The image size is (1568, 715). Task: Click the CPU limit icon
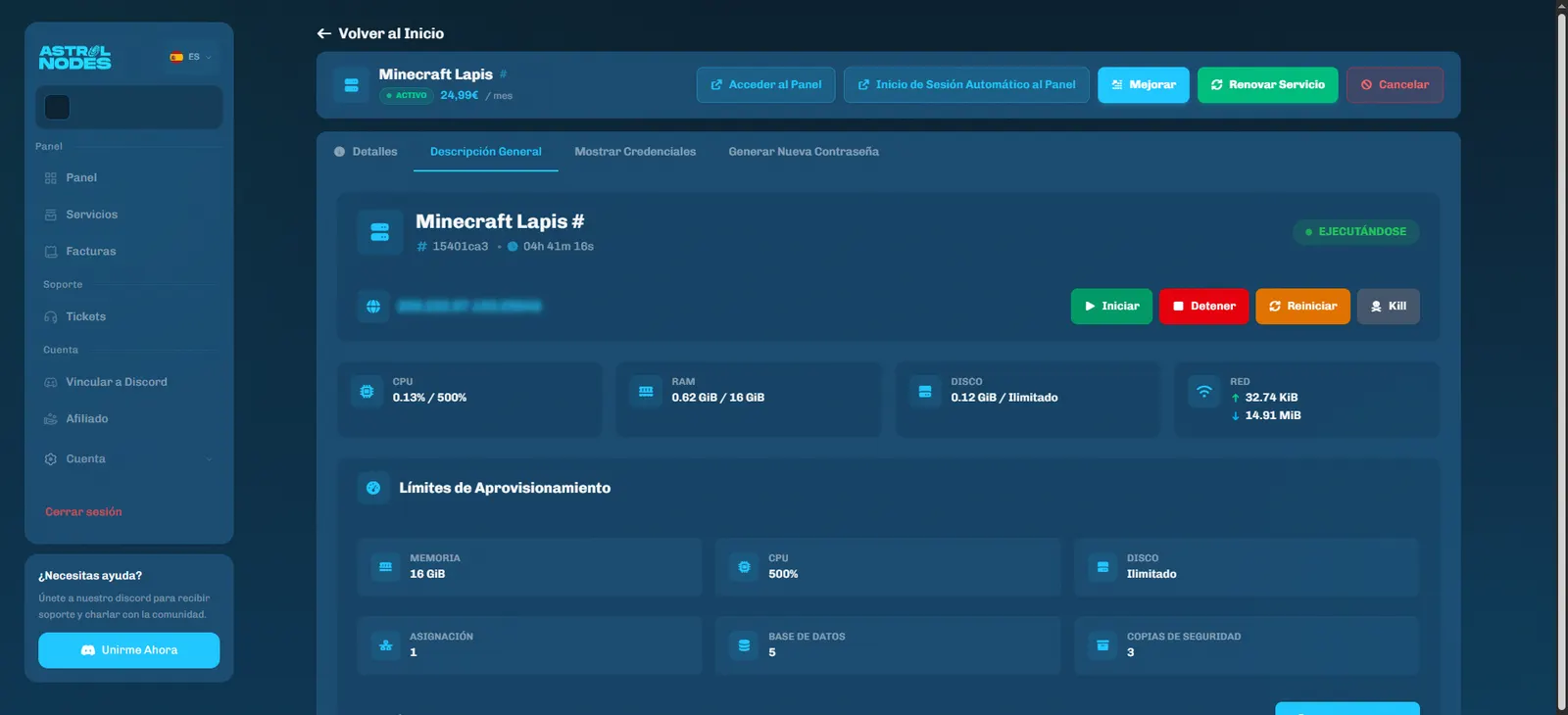(x=744, y=567)
